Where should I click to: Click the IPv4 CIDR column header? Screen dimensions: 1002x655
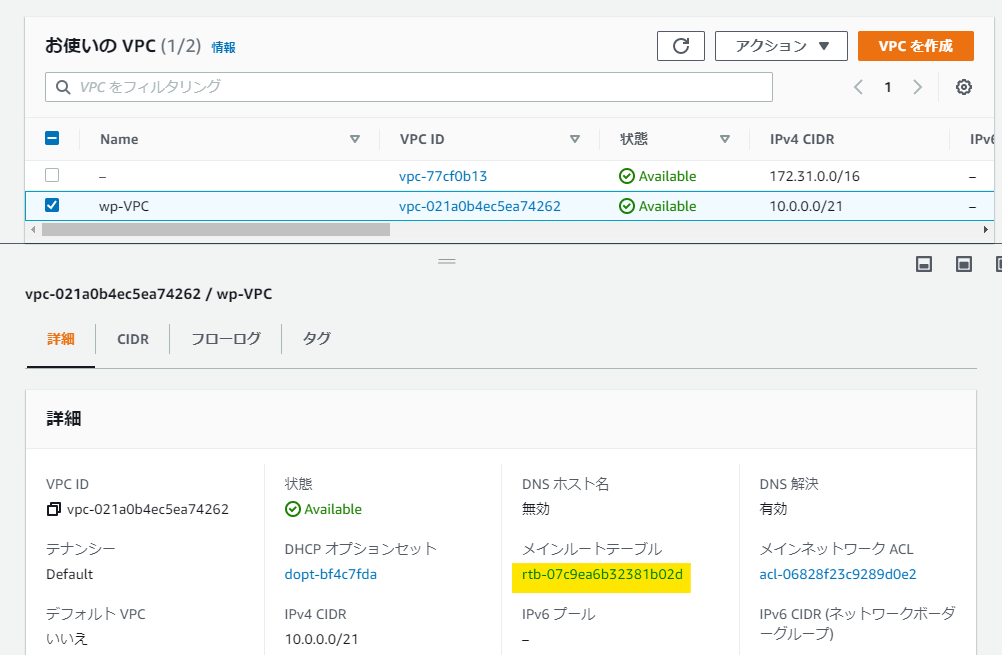[x=802, y=139]
